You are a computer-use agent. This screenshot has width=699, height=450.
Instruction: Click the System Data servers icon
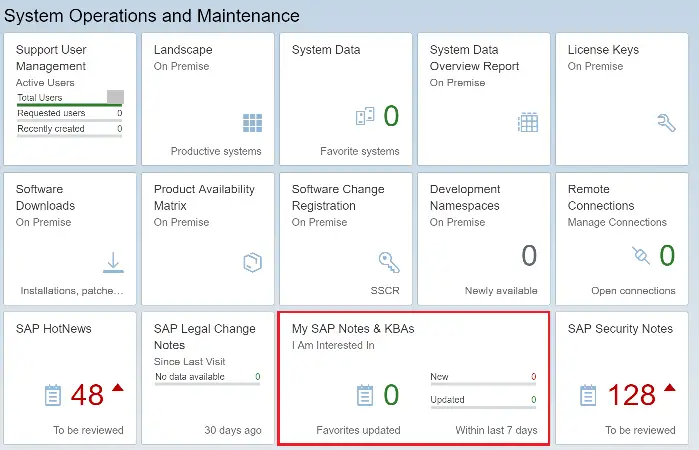tap(365, 116)
